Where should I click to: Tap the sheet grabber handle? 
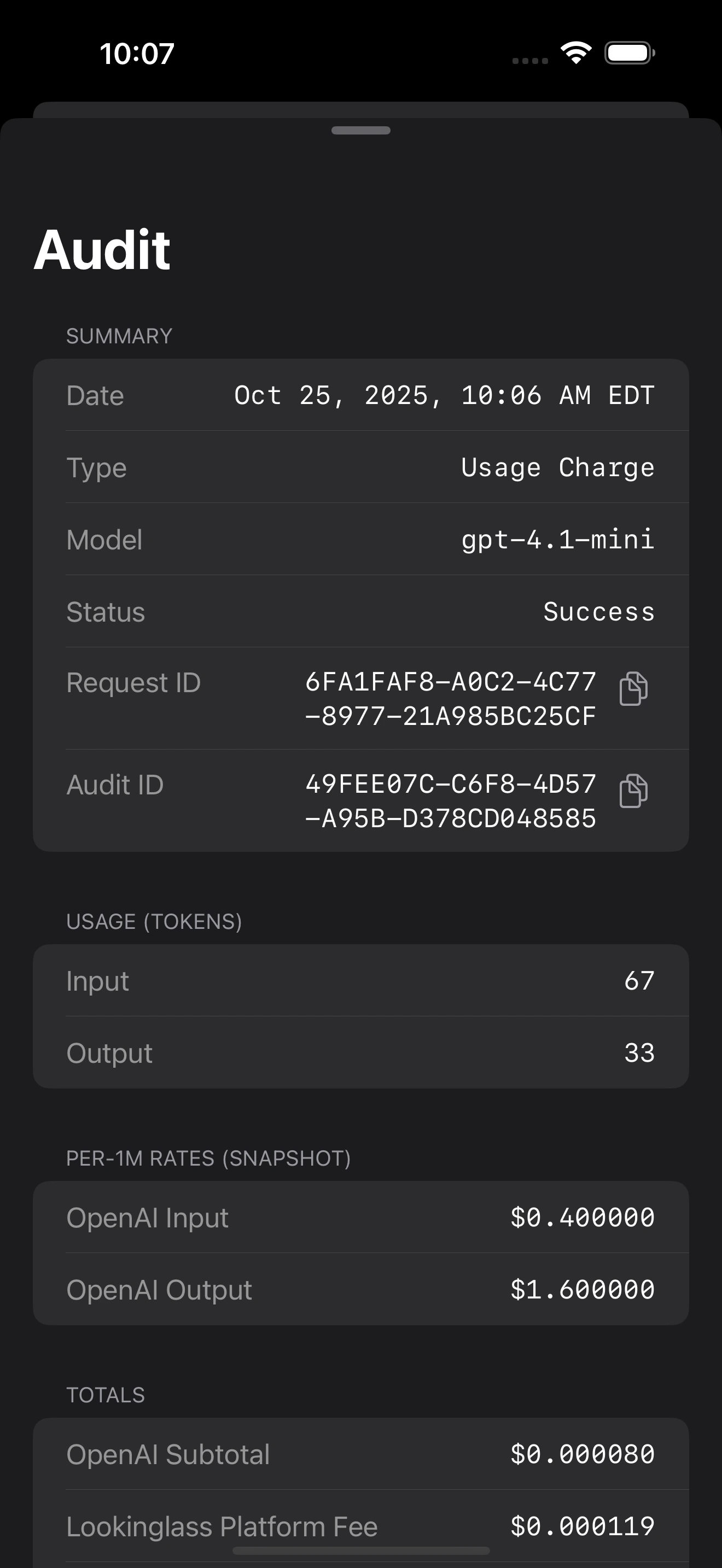[361, 130]
